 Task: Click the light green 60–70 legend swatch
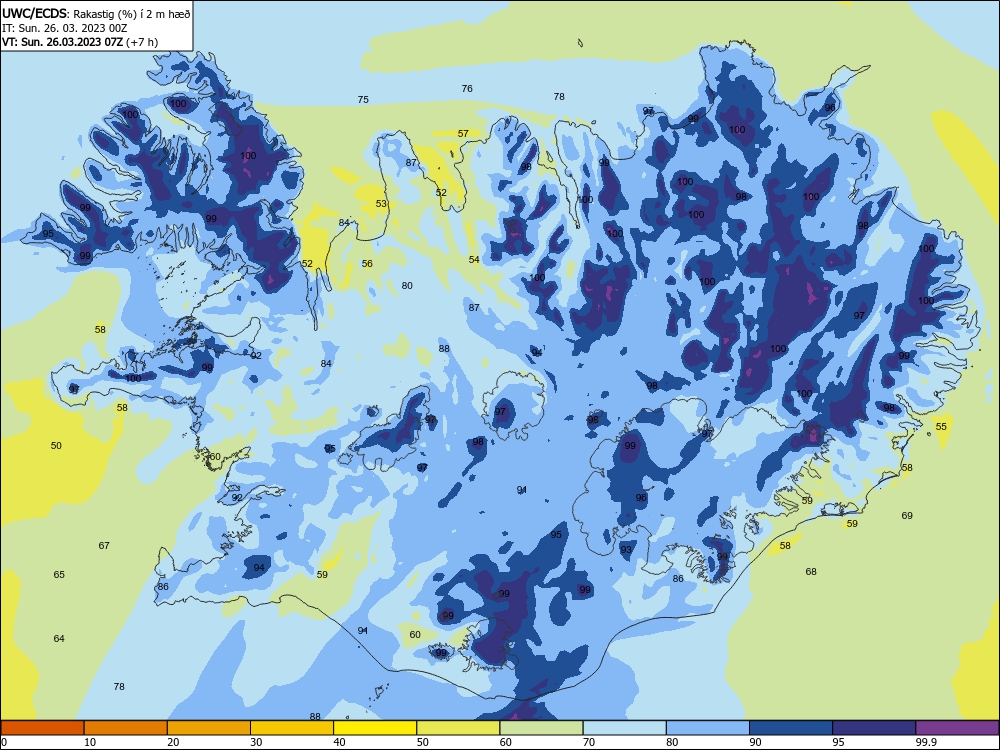(x=541, y=728)
